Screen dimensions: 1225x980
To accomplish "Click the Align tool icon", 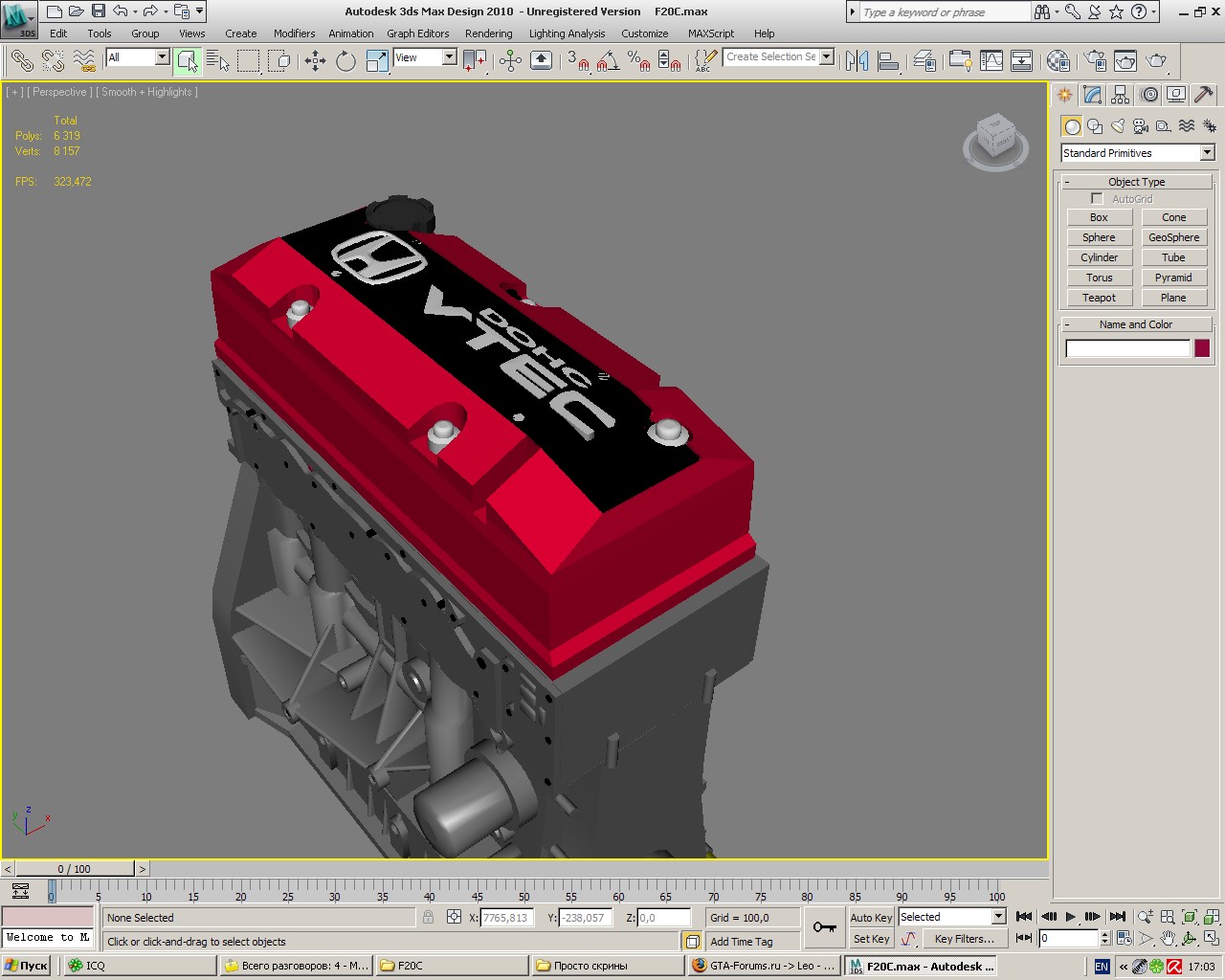I will (x=888, y=61).
